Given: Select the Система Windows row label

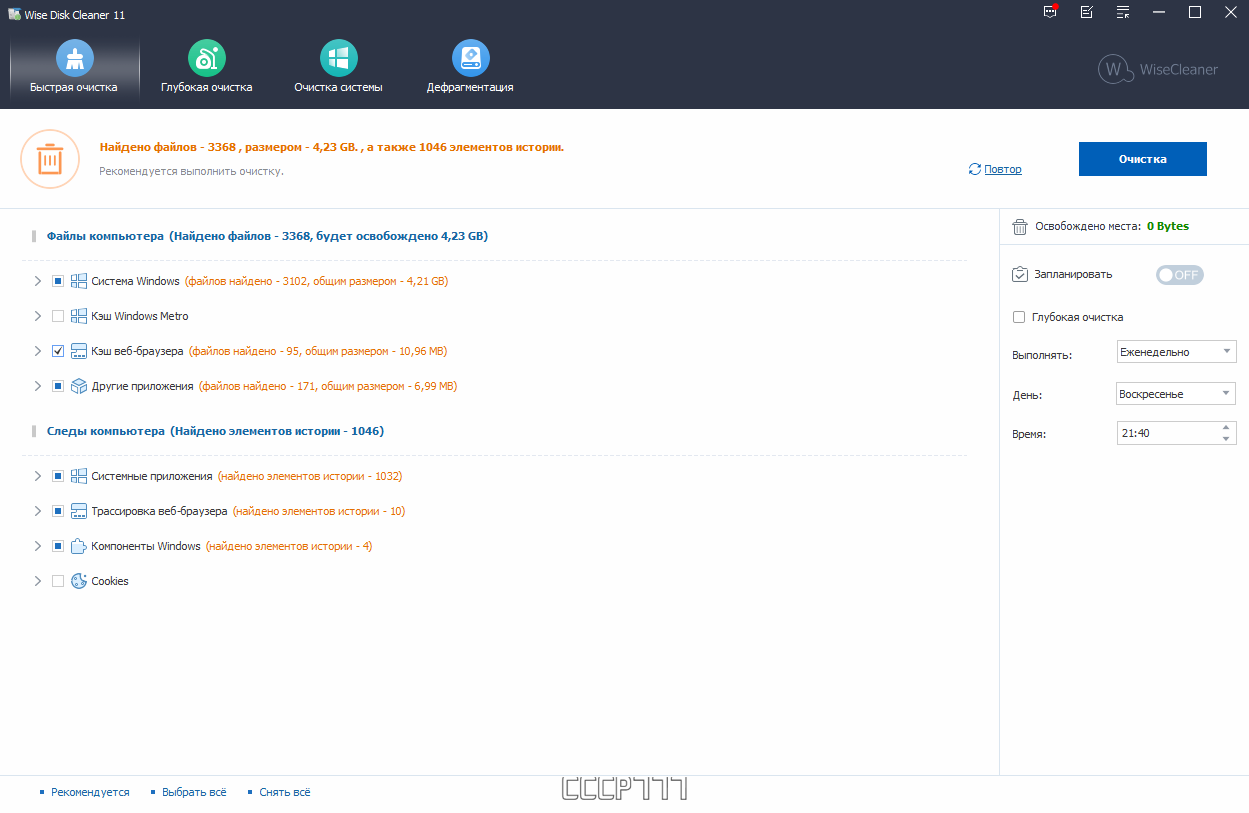Looking at the screenshot, I should (x=135, y=281).
